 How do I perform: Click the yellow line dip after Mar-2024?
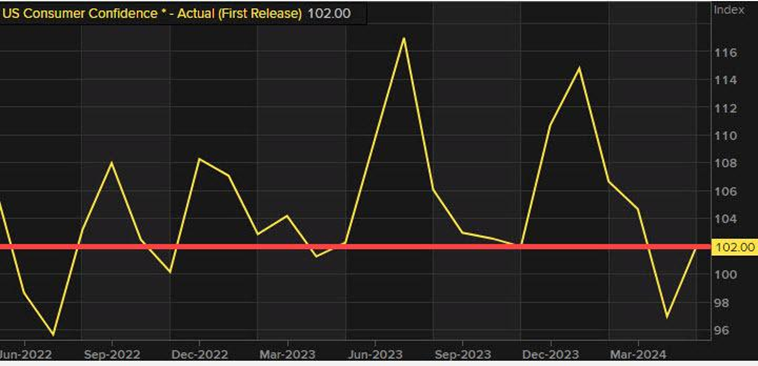coord(667,317)
